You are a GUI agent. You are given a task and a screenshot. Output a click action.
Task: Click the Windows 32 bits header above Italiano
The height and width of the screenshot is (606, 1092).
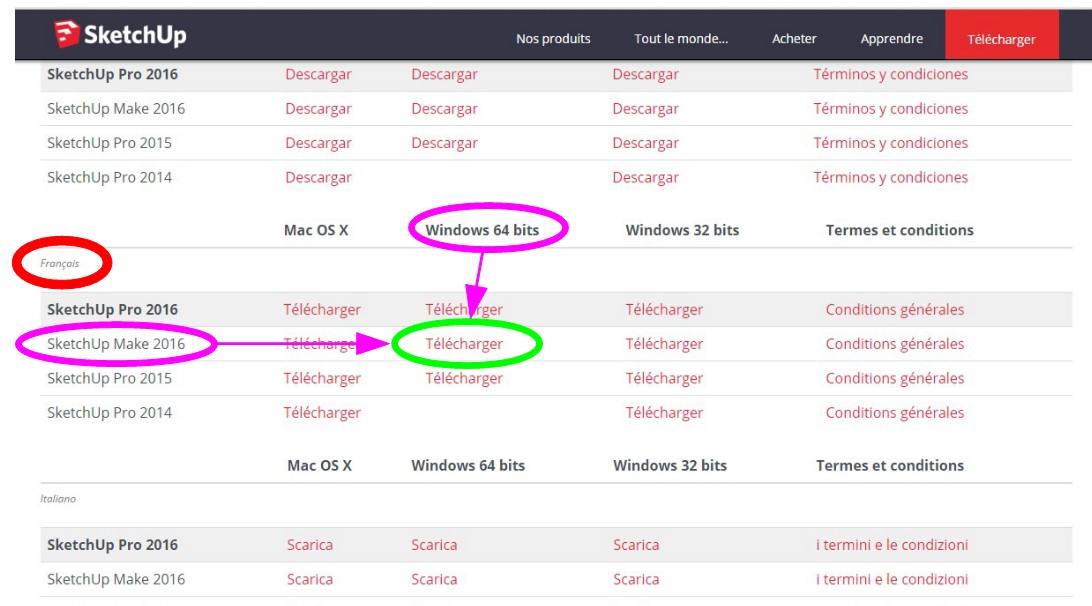[x=670, y=465]
